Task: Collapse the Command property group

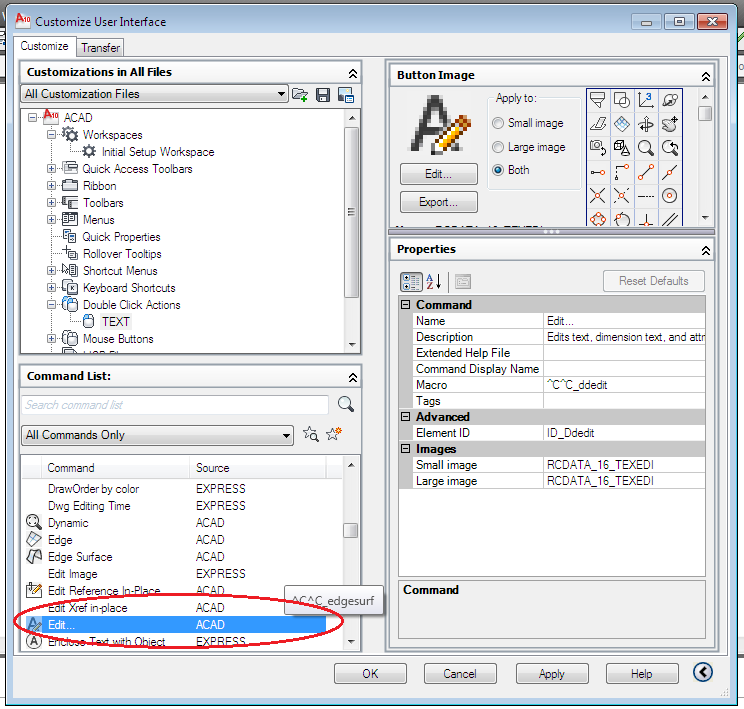Action: (x=405, y=304)
